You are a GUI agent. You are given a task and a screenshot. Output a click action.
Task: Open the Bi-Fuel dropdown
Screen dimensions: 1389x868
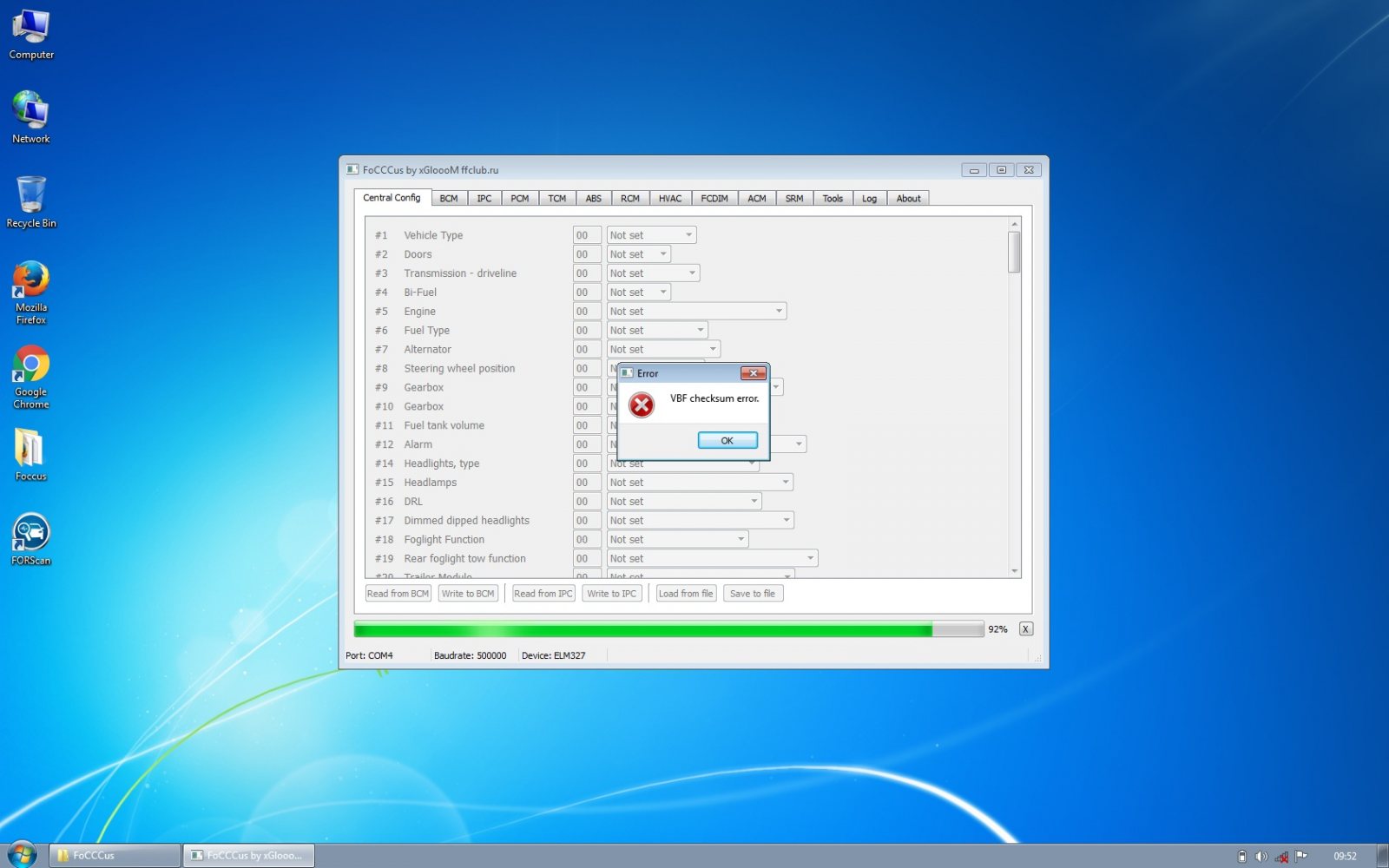(638, 293)
